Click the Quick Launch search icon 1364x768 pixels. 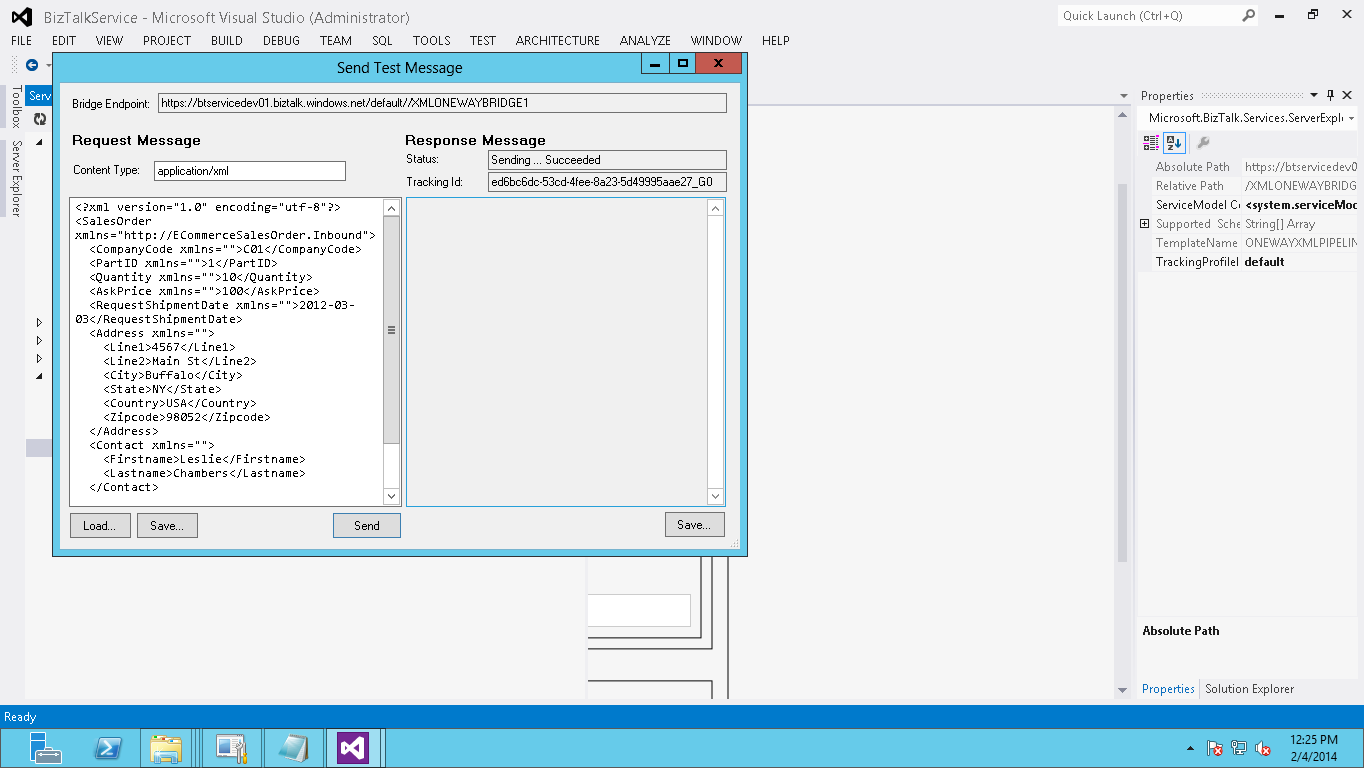1249,15
